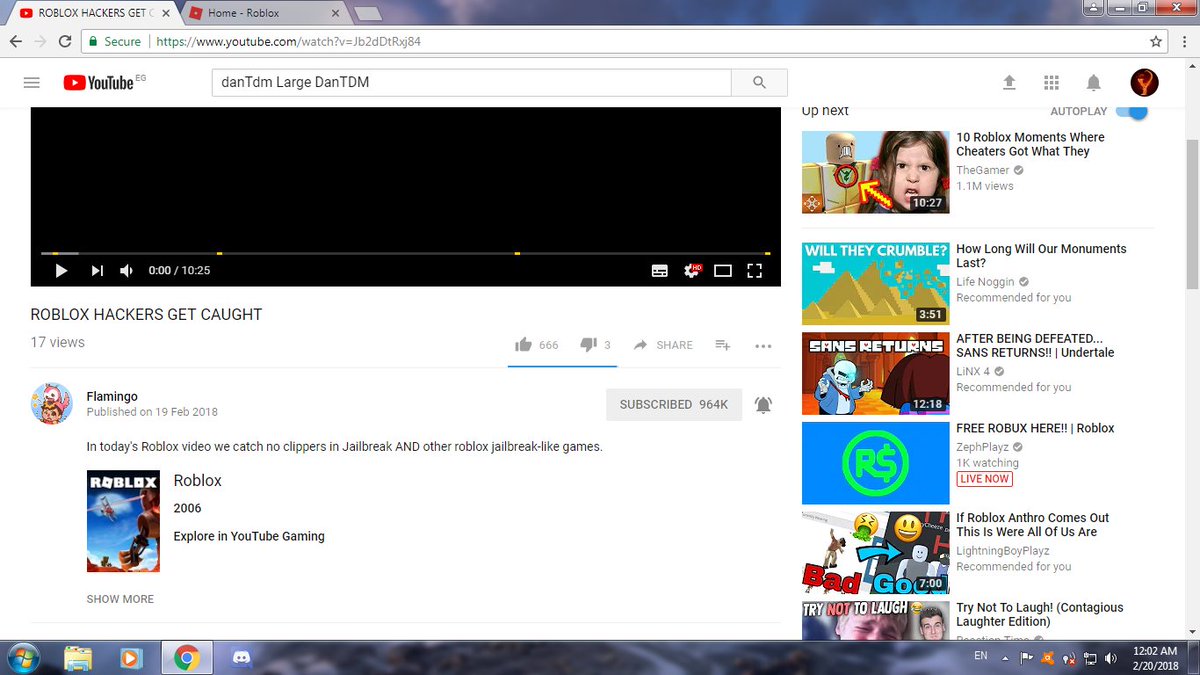Viewport: 1200px width, 675px height.
Task: Open the Sans Returns Undertale thumbnail
Action: 875,373
